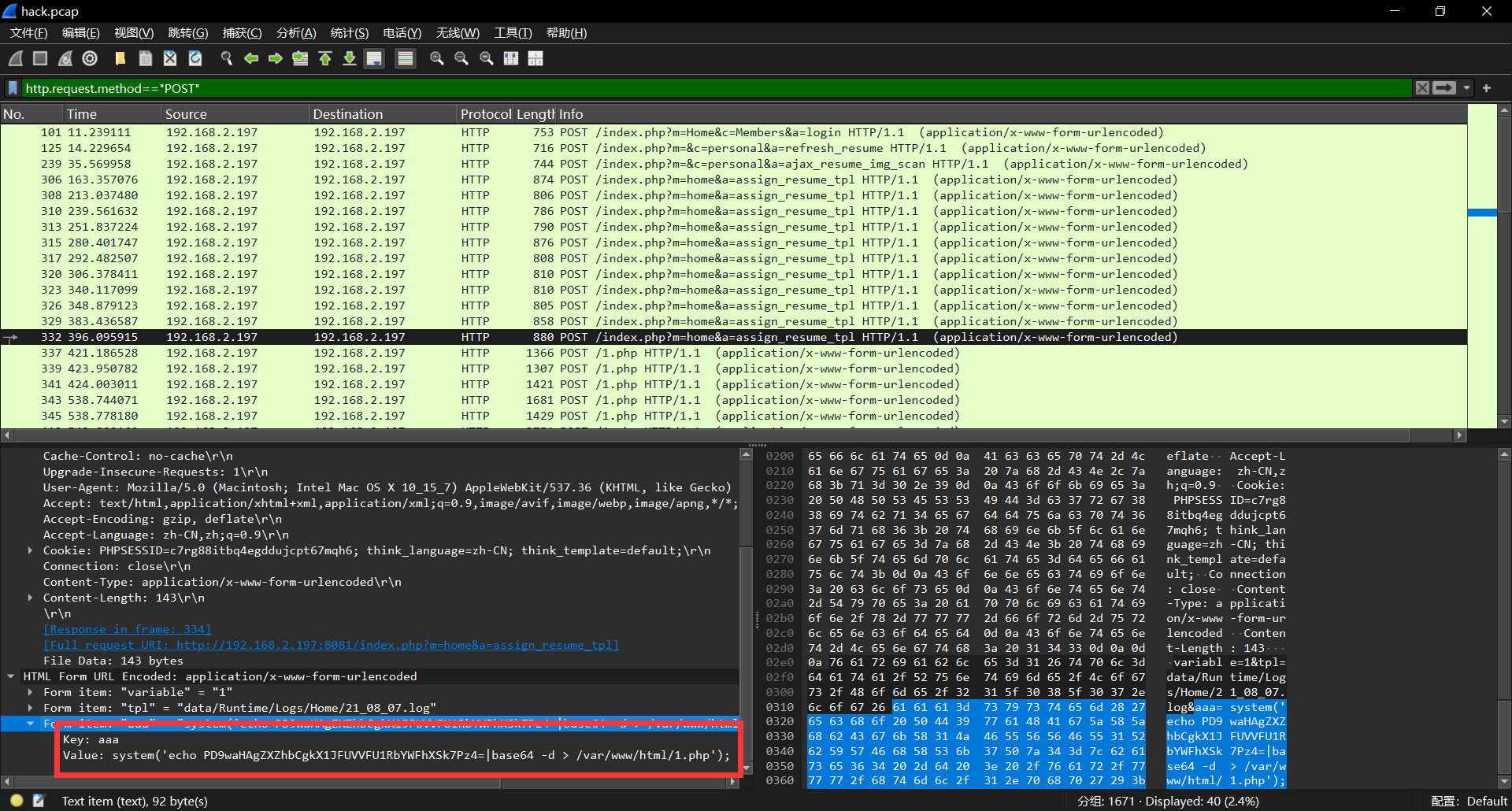Jump to the first packet

pyautogui.click(x=325, y=58)
